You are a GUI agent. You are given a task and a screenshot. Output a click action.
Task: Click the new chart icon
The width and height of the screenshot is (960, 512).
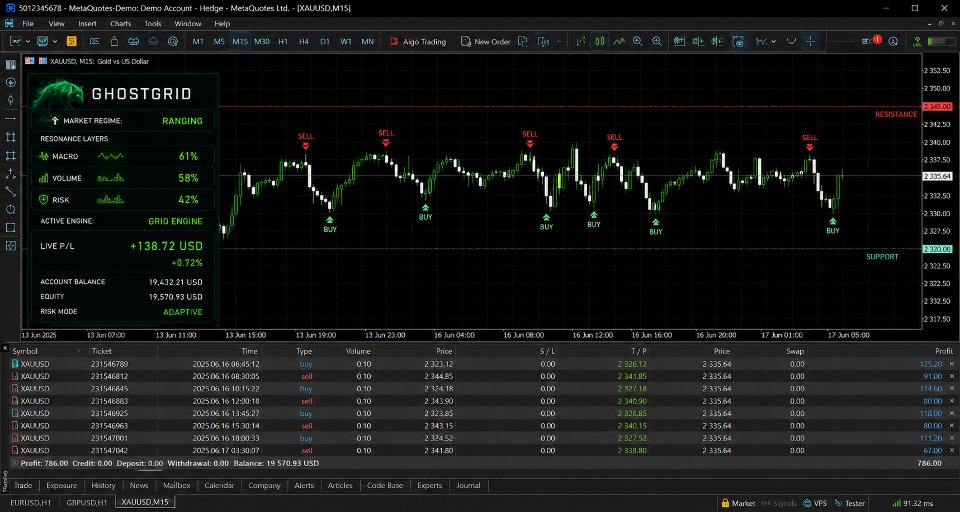coord(15,42)
